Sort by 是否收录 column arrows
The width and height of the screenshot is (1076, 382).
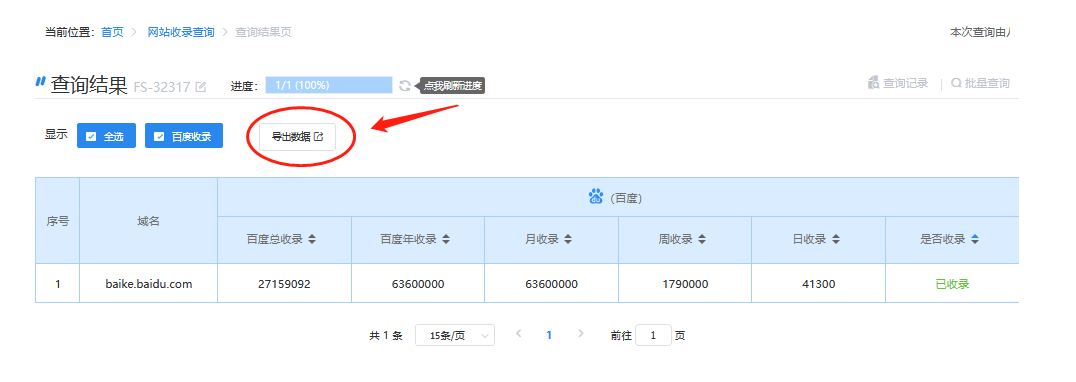point(975,239)
